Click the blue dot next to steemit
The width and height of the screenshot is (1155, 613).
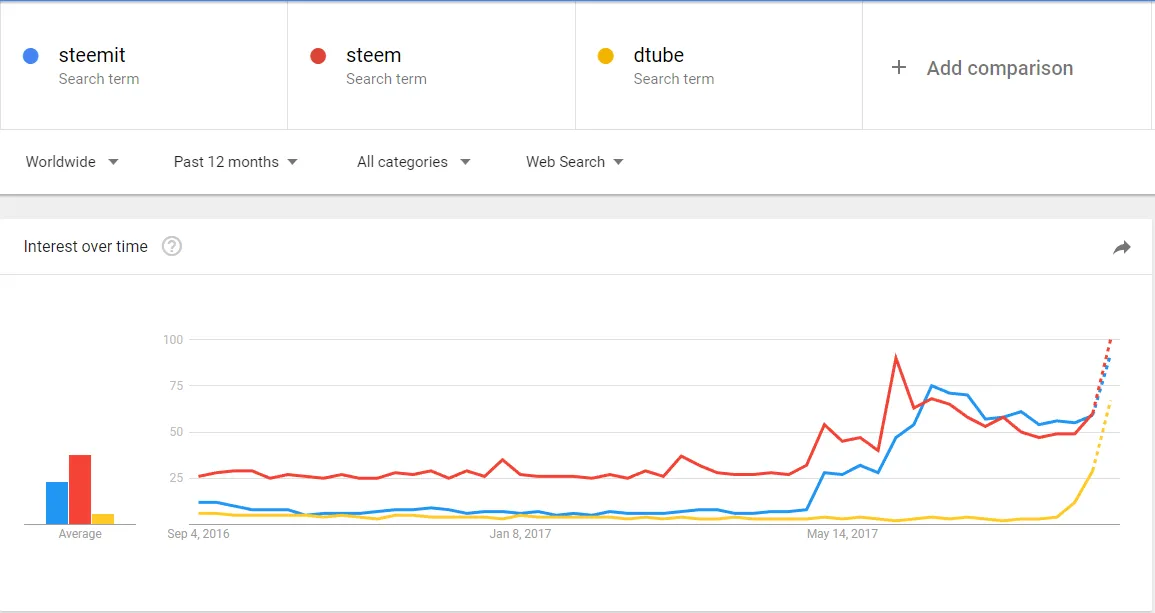click(31, 56)
